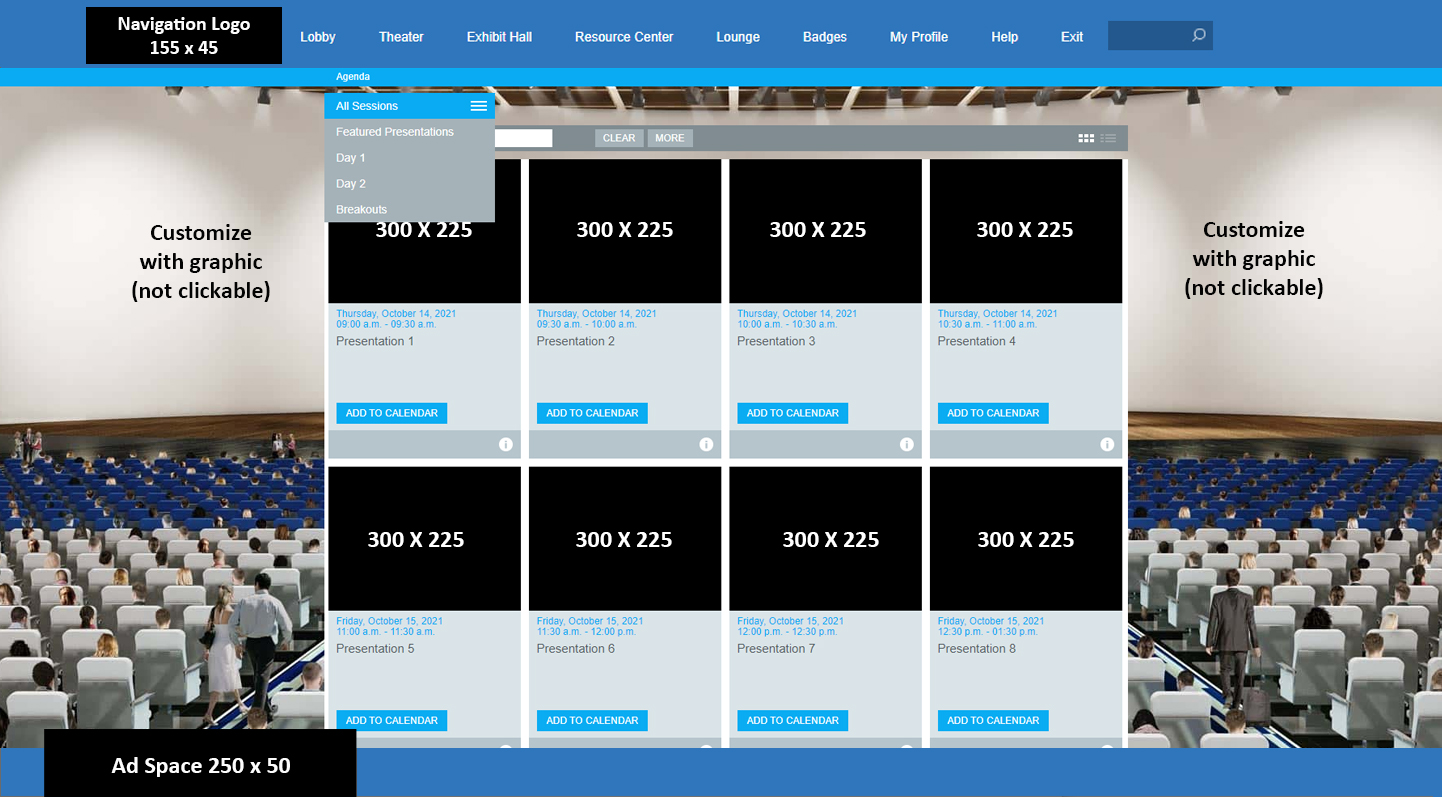Screen dimensions: 1442x797
Task: Add Presentation 2 to calendar
Action: (592, 413)
